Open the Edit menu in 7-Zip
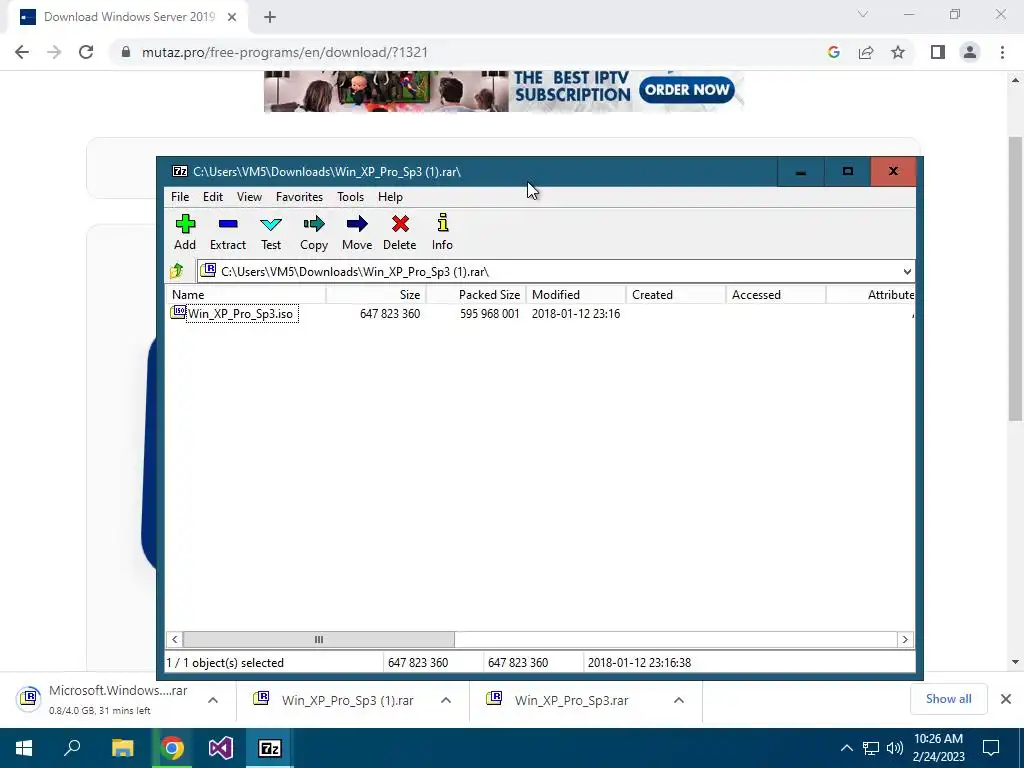 pyautogui.click(x=213, y=197)
